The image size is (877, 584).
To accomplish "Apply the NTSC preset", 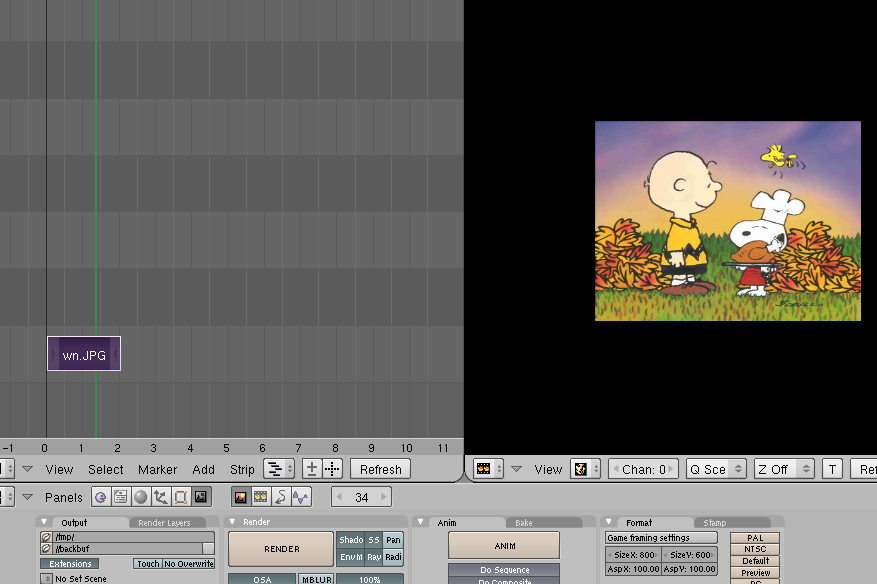I will coord(755,549).
